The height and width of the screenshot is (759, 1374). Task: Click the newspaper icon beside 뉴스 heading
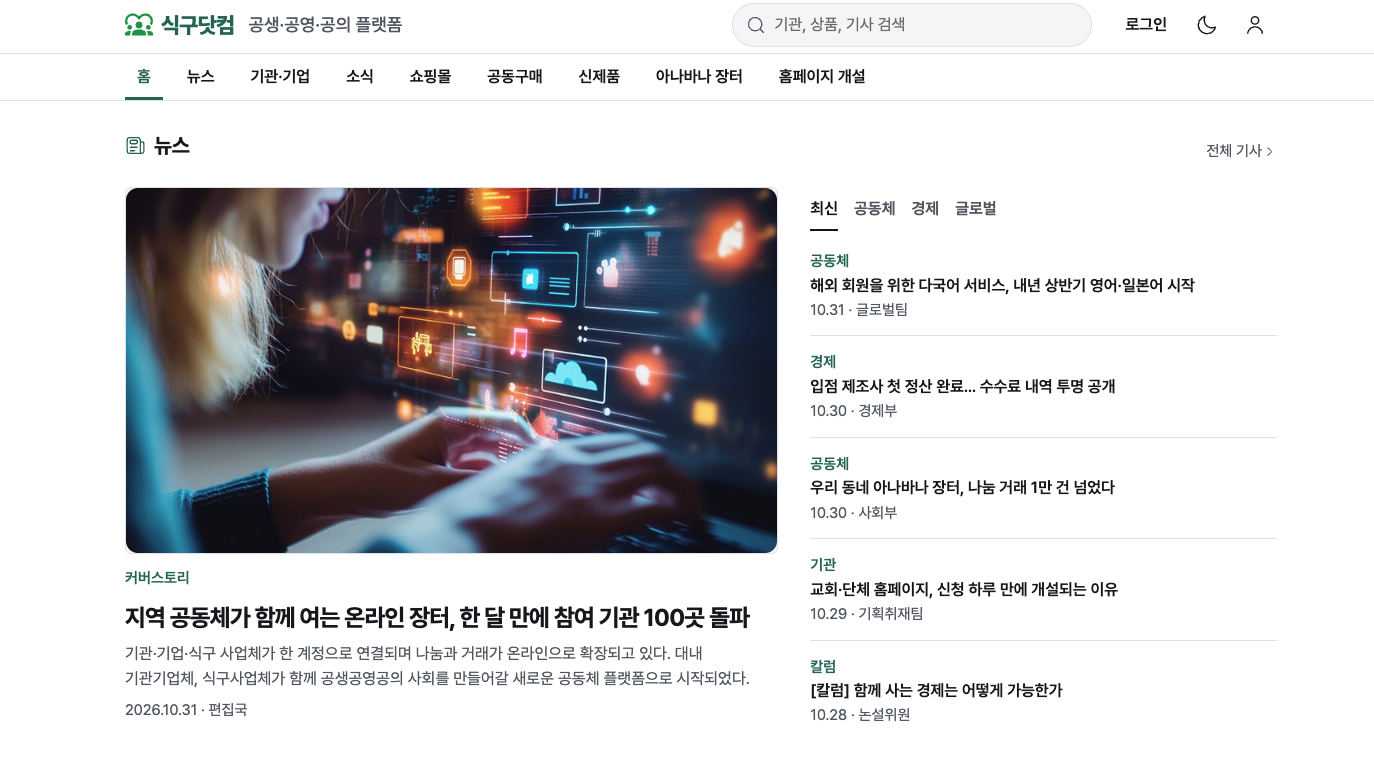[x=135, y=146]
